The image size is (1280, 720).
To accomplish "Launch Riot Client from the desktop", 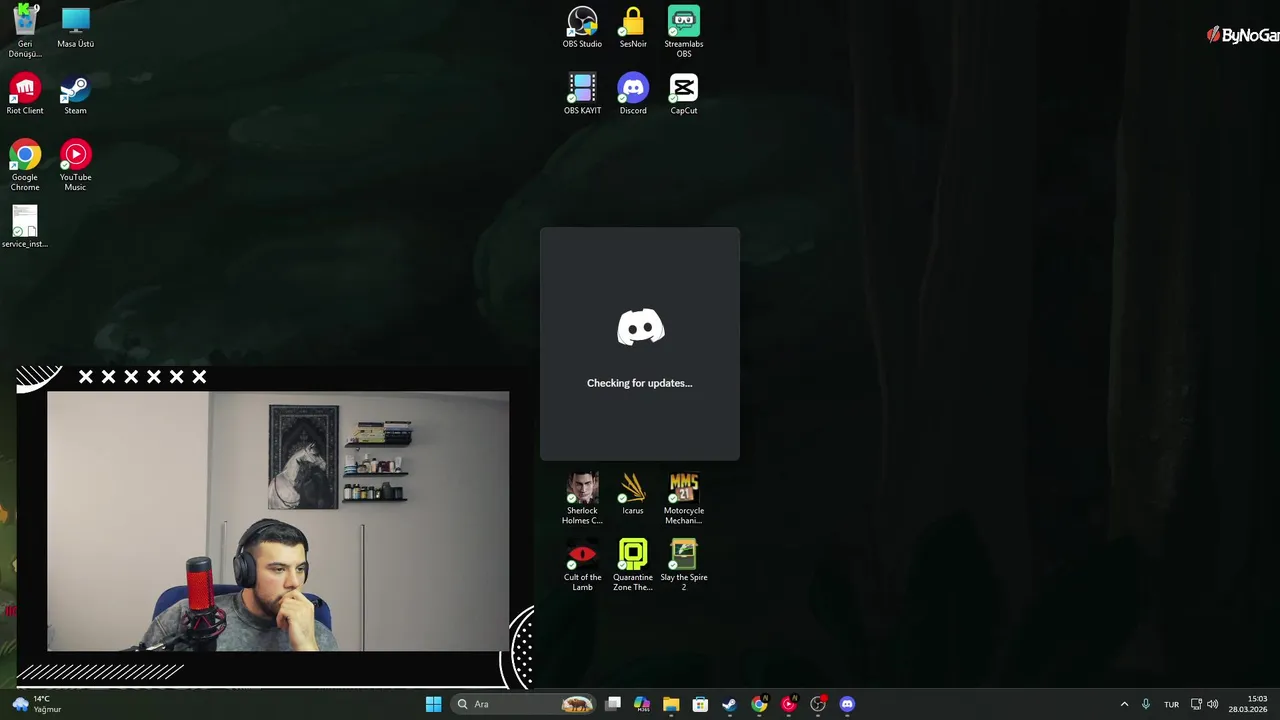I will (x=25, y=94).
